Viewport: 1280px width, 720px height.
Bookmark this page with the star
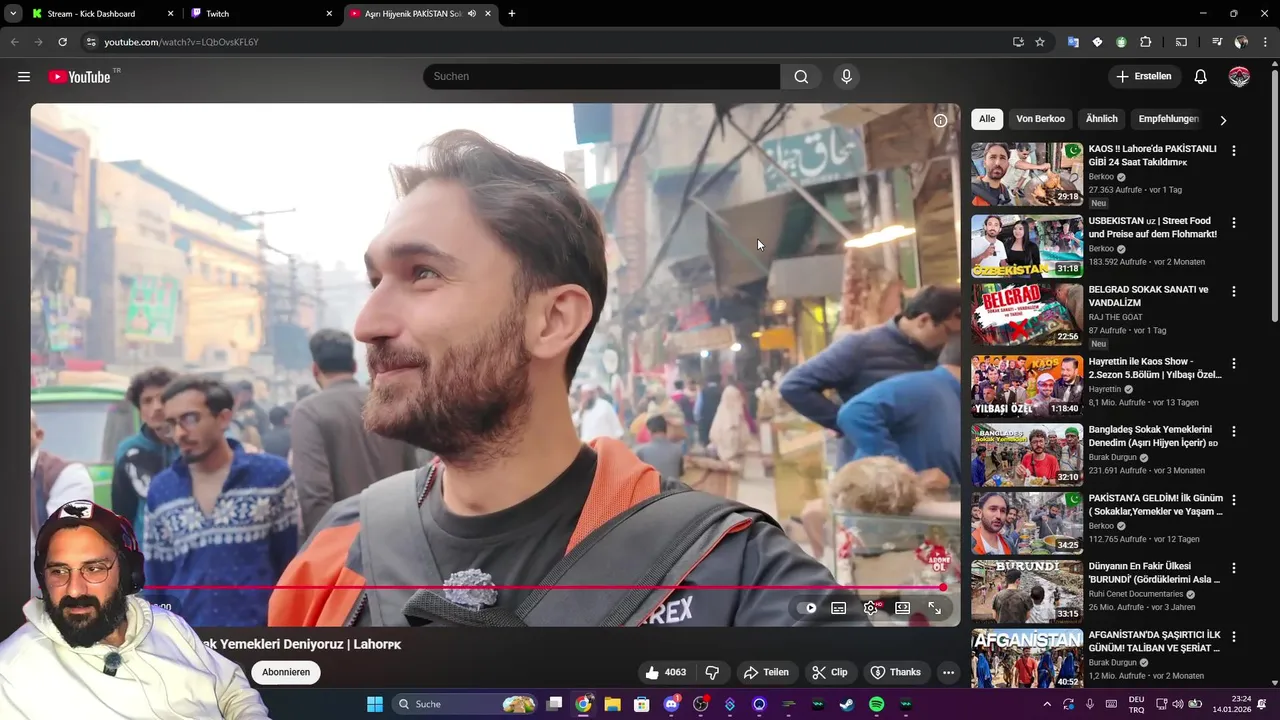click(x=1040, y=42)
